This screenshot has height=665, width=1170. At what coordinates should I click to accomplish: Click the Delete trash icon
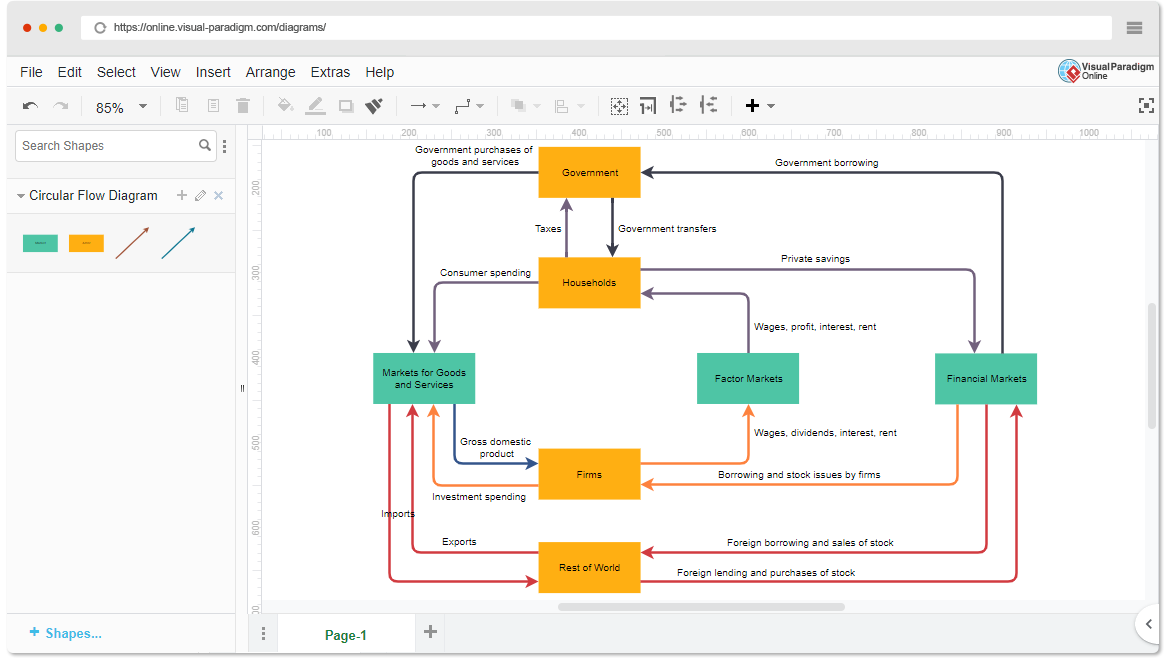coord(243,105)
